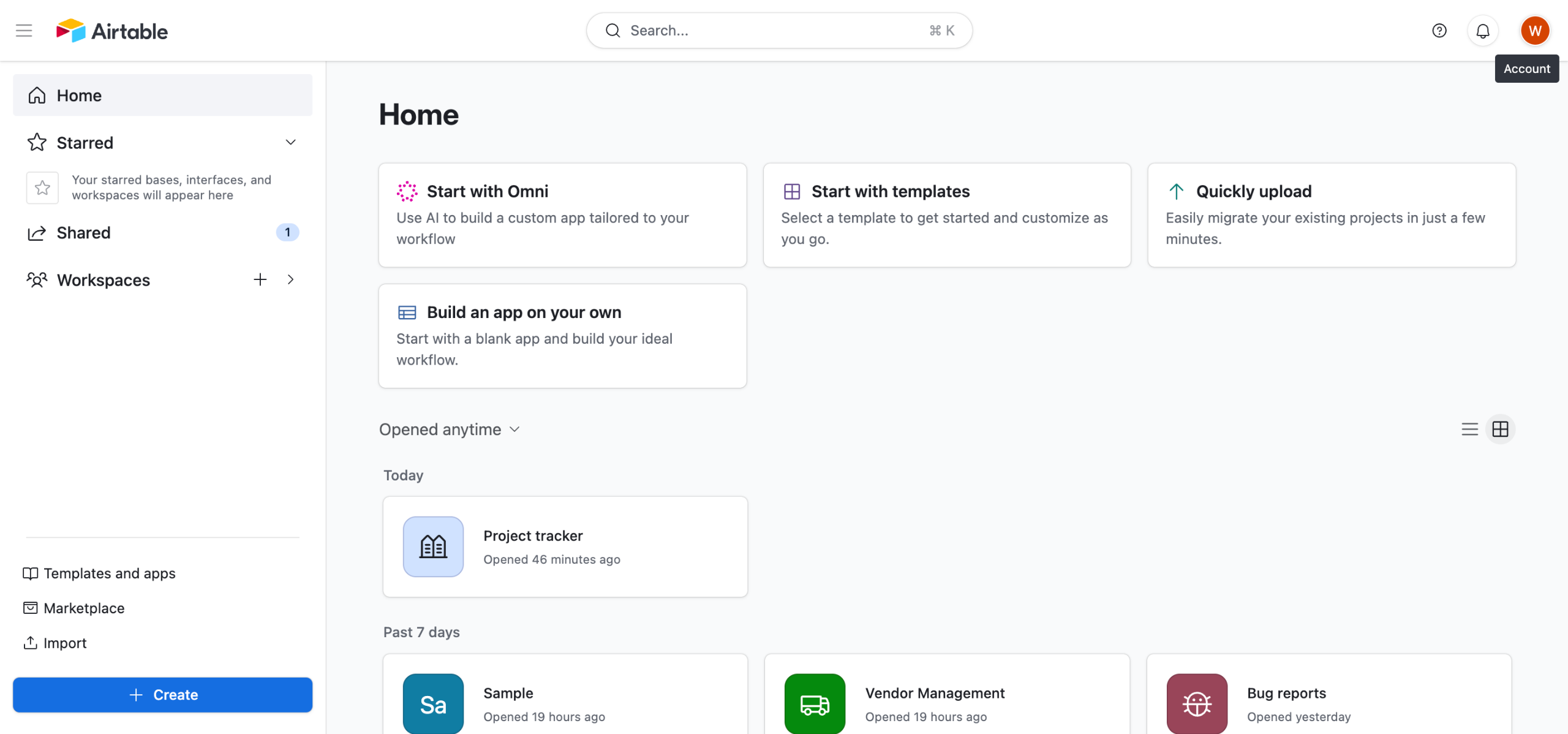Open the hamburger sidebar menu icon
This screenshot has width=1568, height=734.
(x=24, y=31)
